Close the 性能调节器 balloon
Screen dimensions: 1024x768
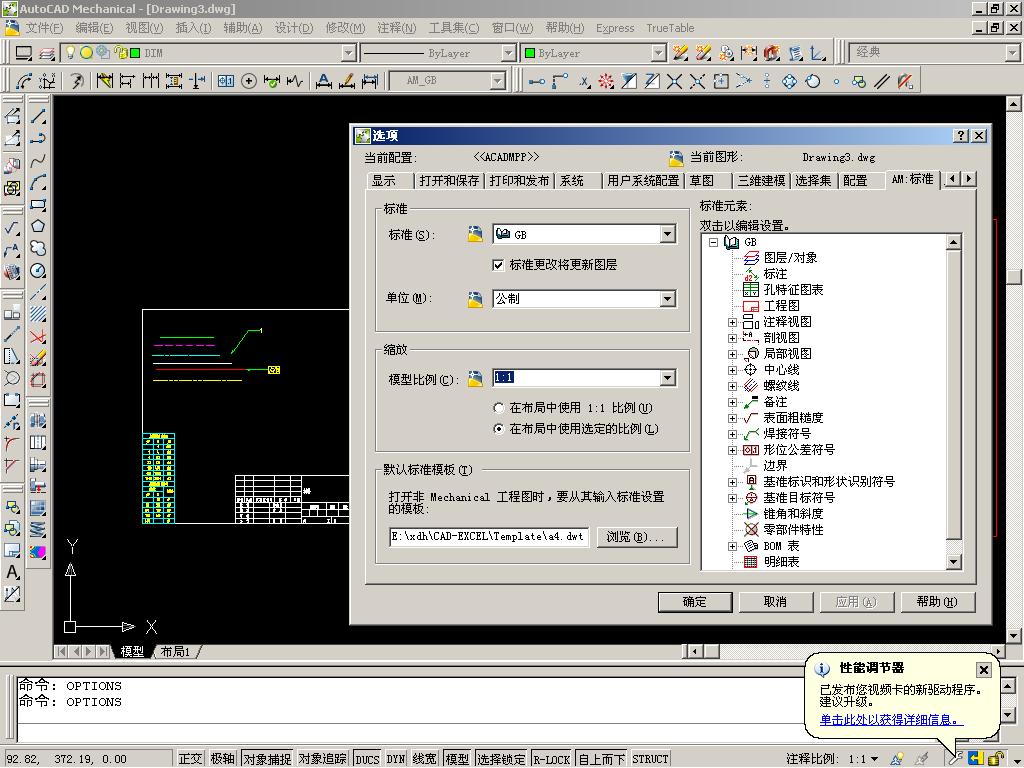(984, 669)
